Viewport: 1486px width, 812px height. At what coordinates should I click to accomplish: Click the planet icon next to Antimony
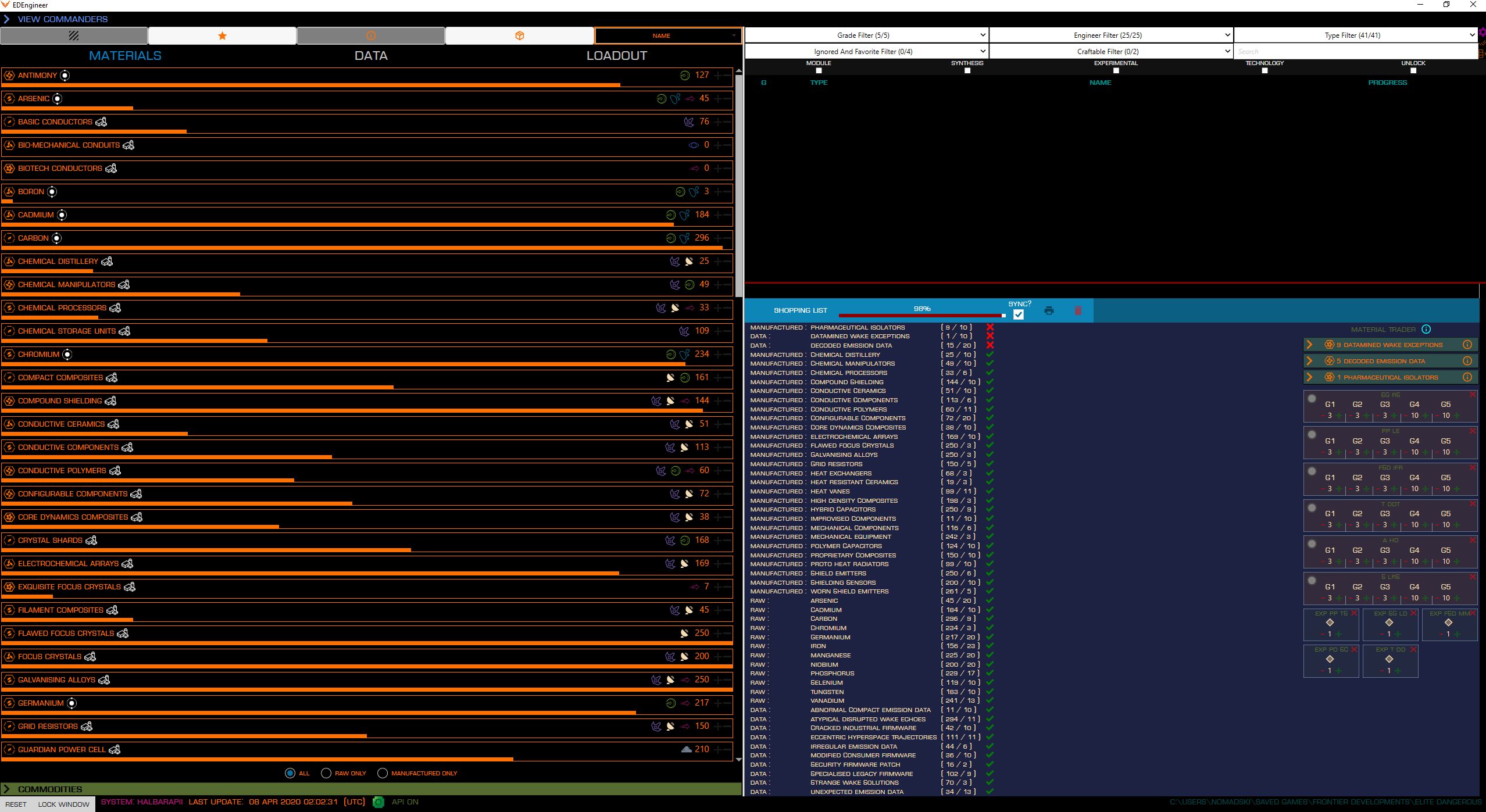65,76
